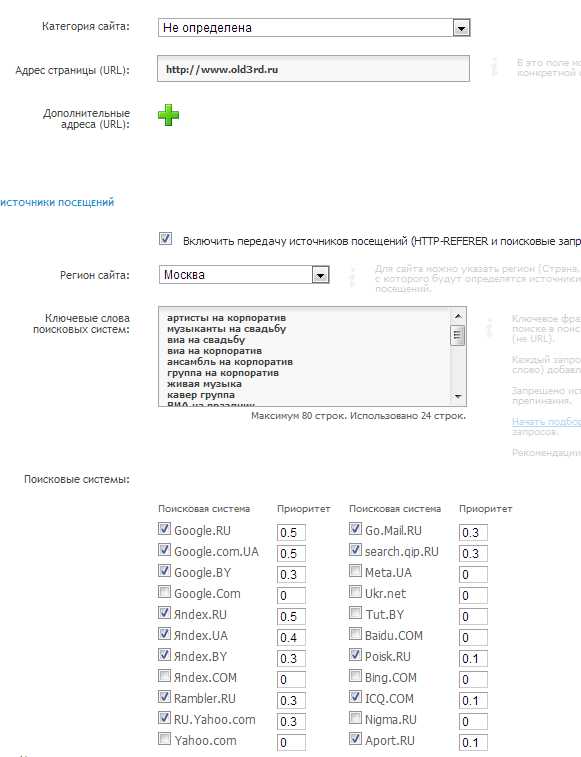Click the page URL input field
The height and width of the screenshot is (757, 581).
click(x=313, y=69)
